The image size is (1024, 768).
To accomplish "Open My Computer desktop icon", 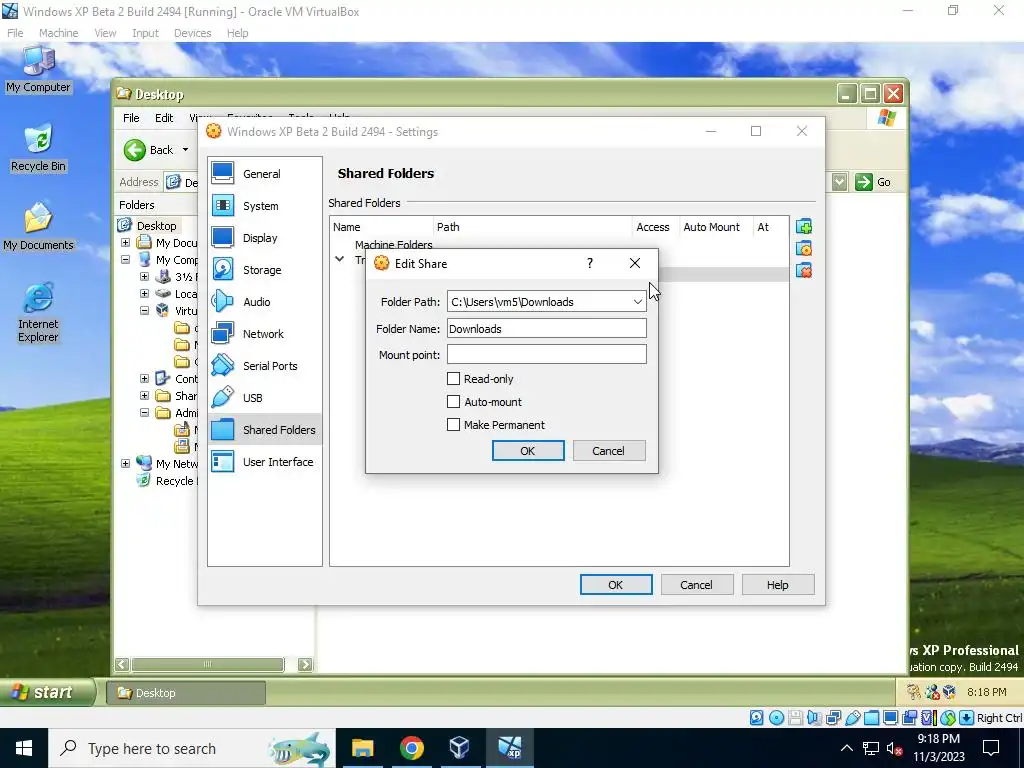I will 38,70.
